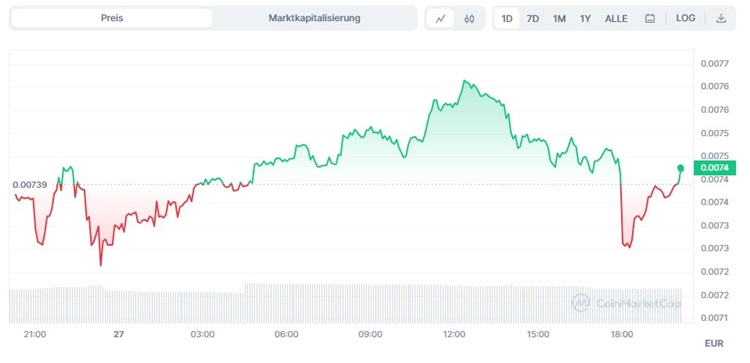Screen dimensions: 750x363
Task: Select the Marktkapitalisierung tab
Action: [x=314, y=18]
